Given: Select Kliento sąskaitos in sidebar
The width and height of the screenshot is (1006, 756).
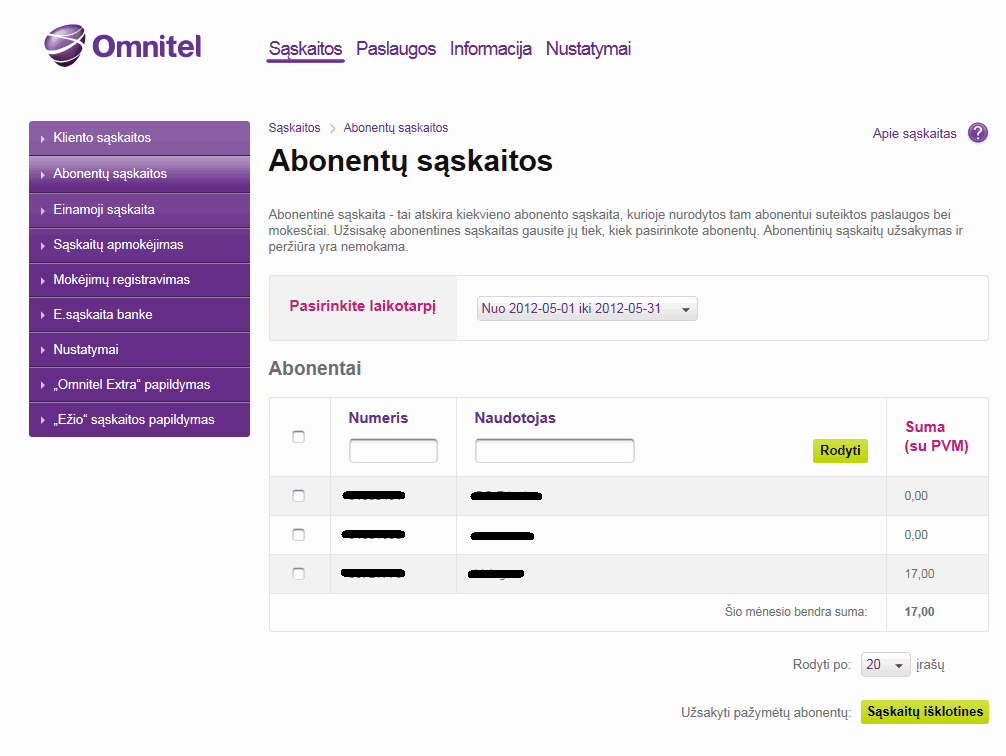Looking at the screenshot, I should point(139,138).
